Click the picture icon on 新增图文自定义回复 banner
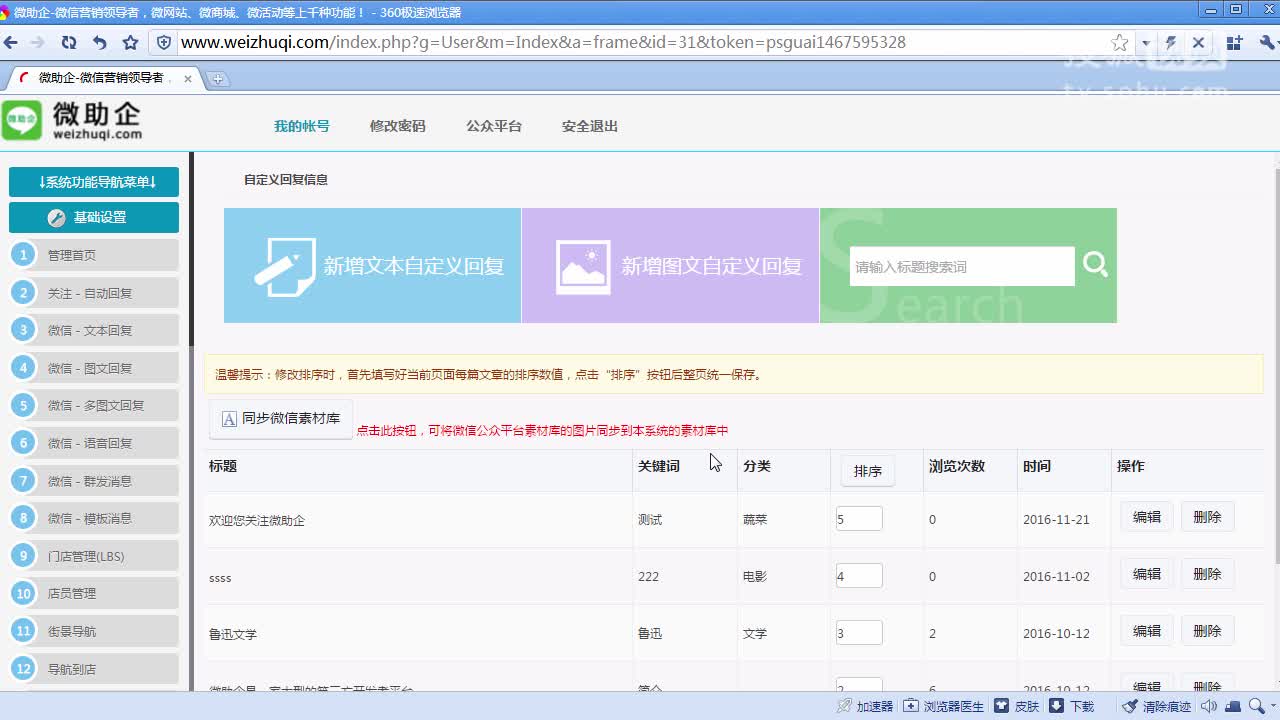This screenshot has height=720, width=1280. point(583,264)
